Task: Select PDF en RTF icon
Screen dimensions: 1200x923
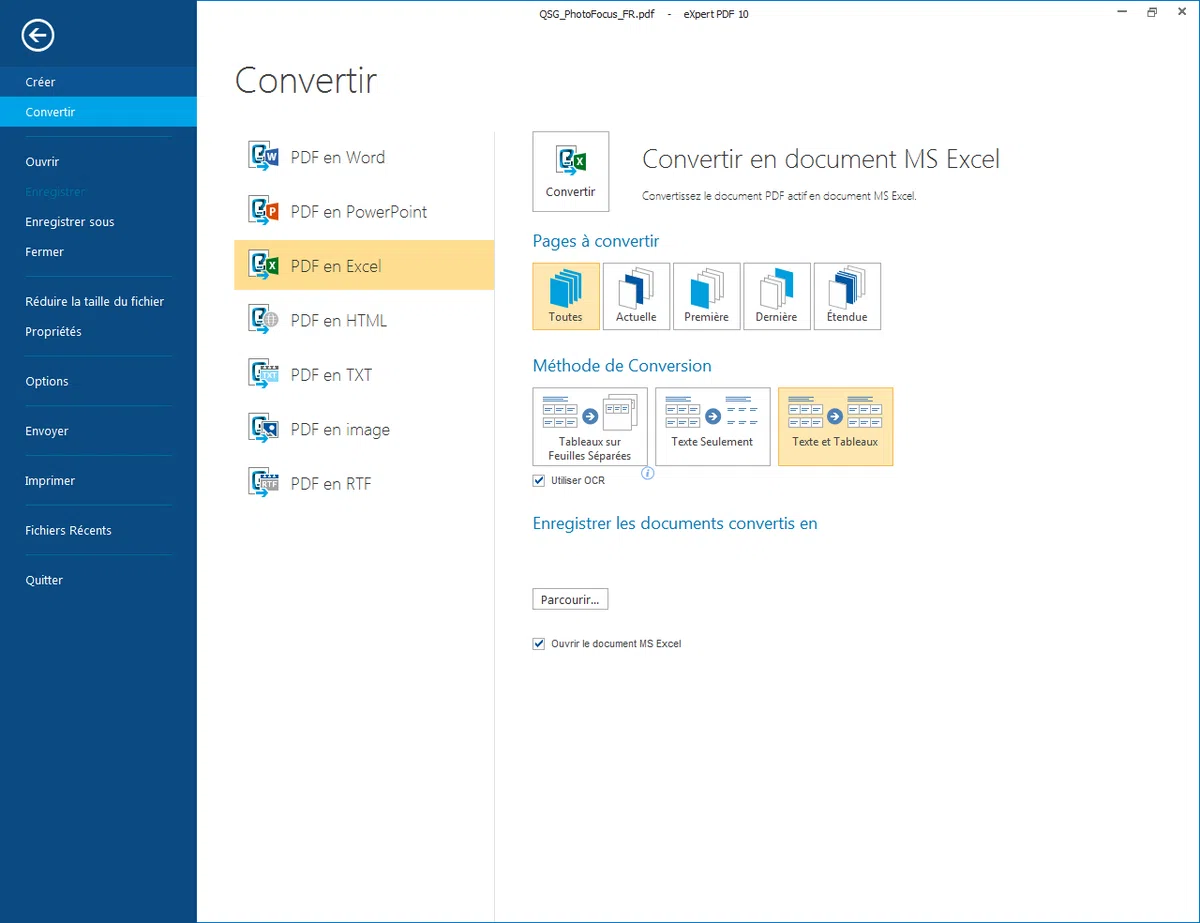Action: coord(263,483)
